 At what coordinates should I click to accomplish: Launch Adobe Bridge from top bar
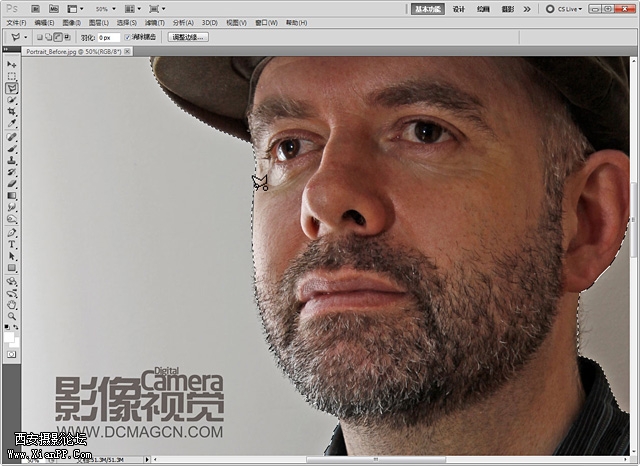(x=34, y=8)
